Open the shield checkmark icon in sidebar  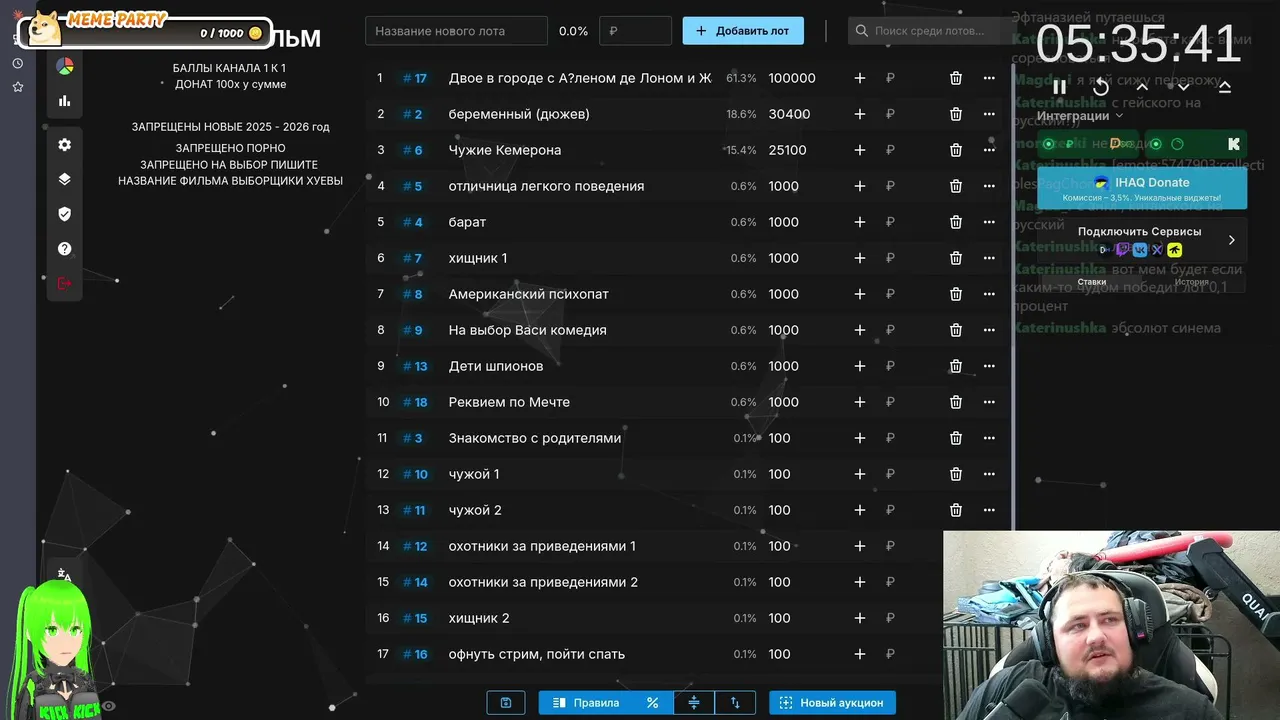tap(65, 214)
